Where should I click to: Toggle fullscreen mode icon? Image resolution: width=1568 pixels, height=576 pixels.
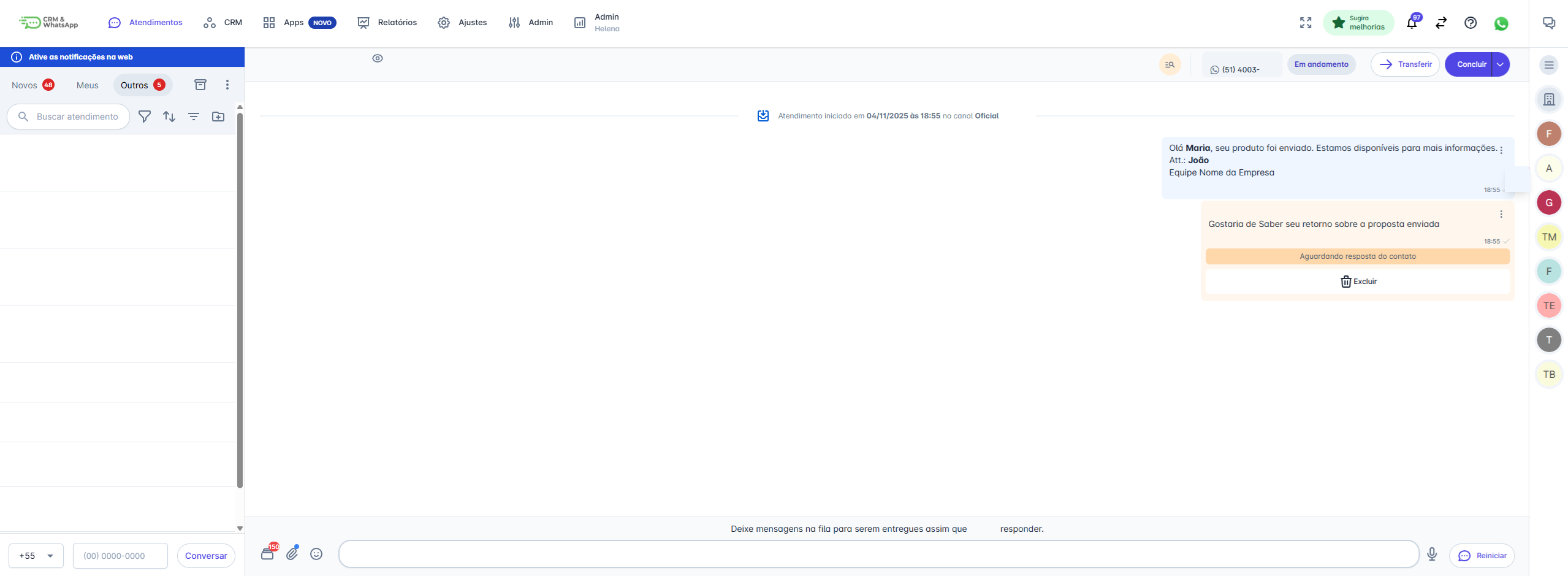point(1306,23)
